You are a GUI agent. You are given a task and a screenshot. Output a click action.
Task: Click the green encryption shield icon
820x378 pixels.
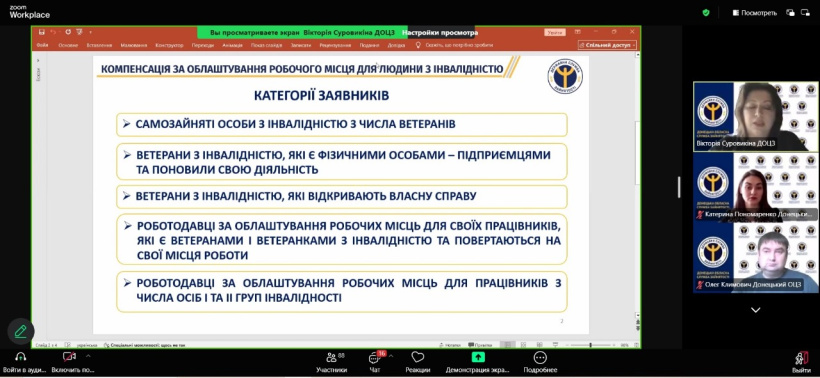pos(706,13)
